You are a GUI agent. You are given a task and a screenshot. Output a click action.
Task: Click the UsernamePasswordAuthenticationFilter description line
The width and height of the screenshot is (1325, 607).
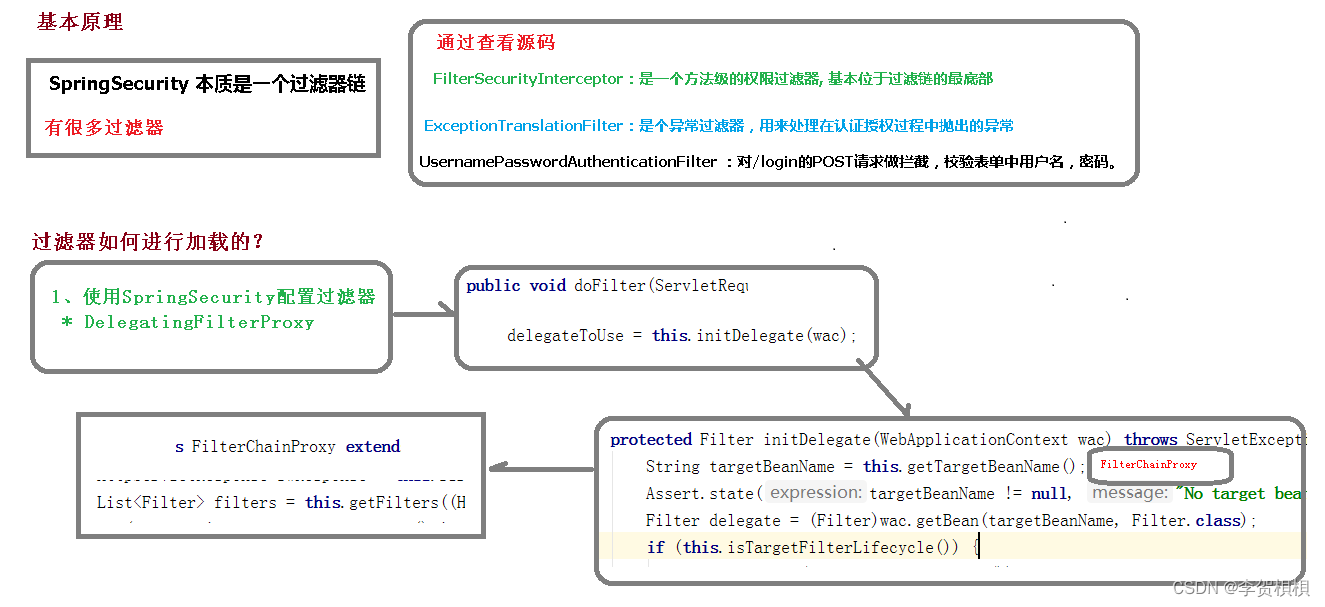tap(768, 162)
